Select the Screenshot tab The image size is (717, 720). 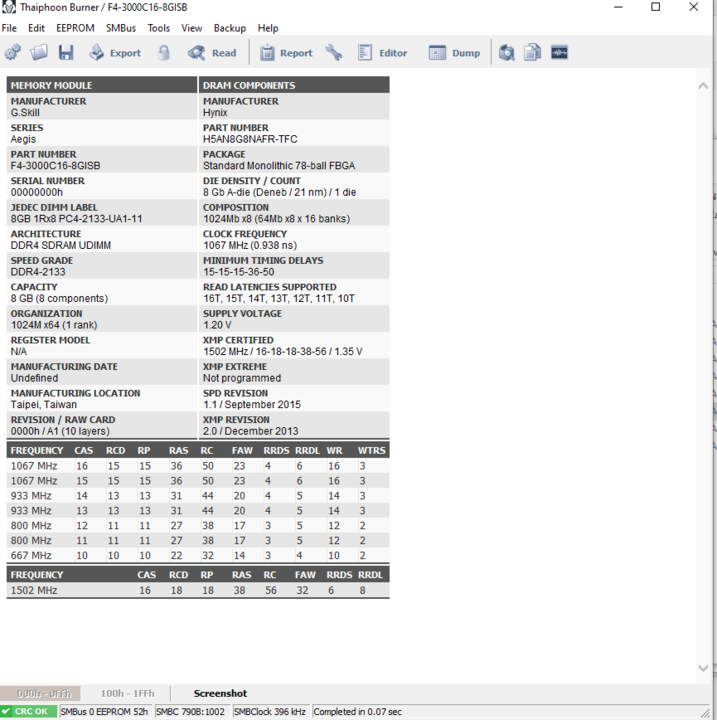coord(220,693)
